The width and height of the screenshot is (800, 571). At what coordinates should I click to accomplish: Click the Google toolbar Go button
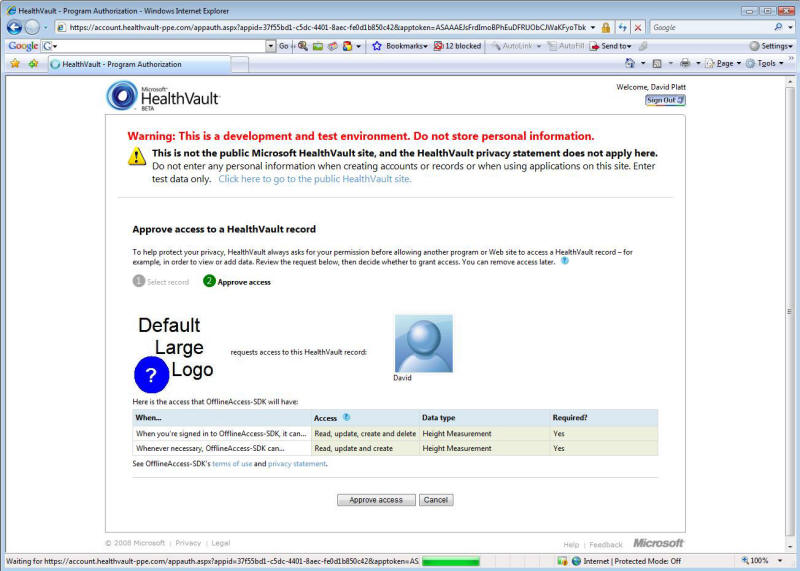point(284,46)
